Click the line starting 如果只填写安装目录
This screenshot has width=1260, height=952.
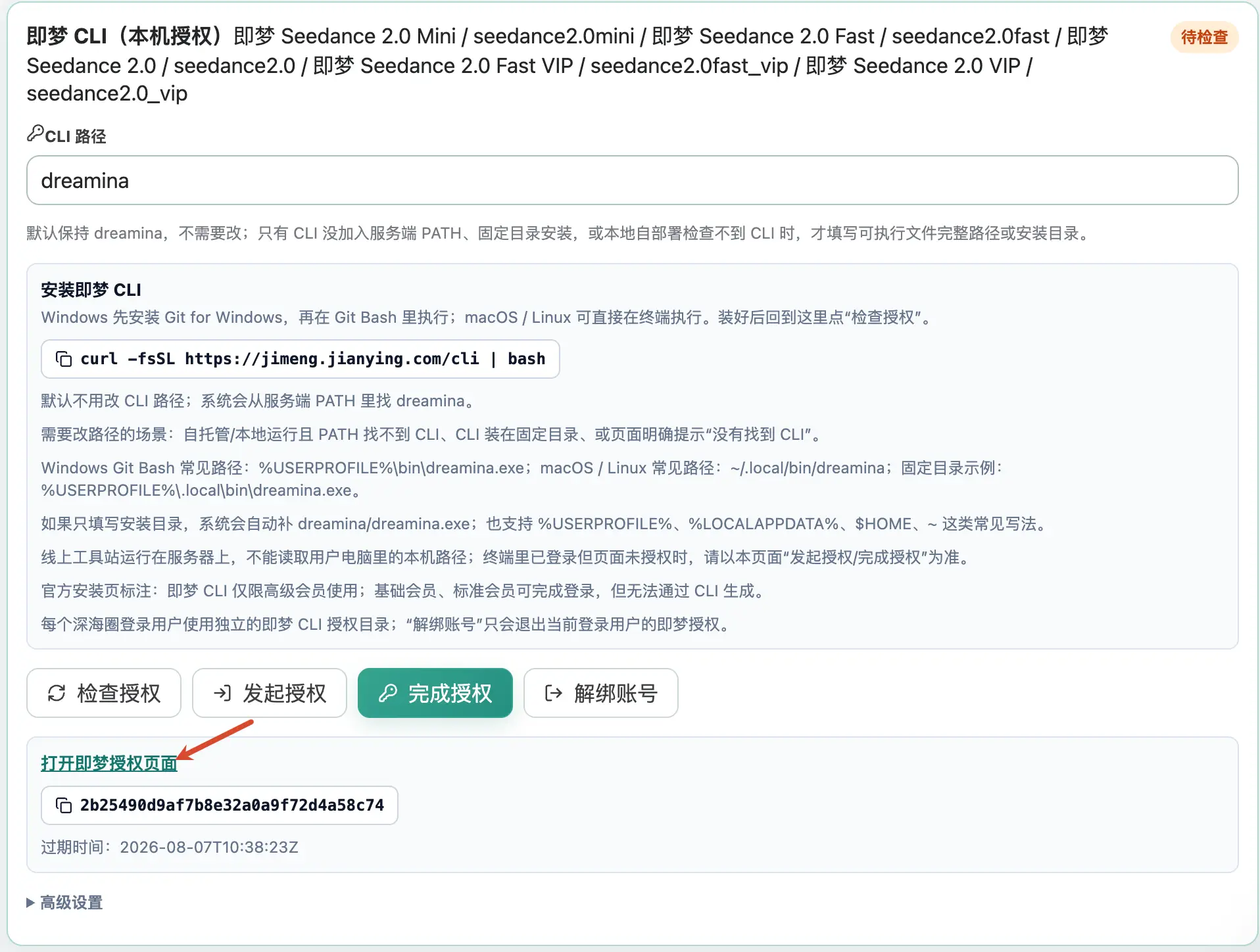pos(544,524)
